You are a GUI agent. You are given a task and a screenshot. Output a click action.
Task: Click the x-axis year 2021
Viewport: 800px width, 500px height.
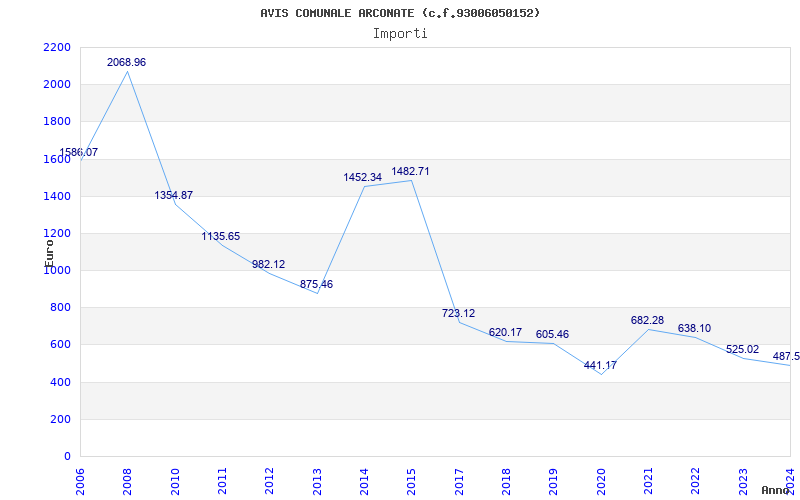tap(648, 481)
